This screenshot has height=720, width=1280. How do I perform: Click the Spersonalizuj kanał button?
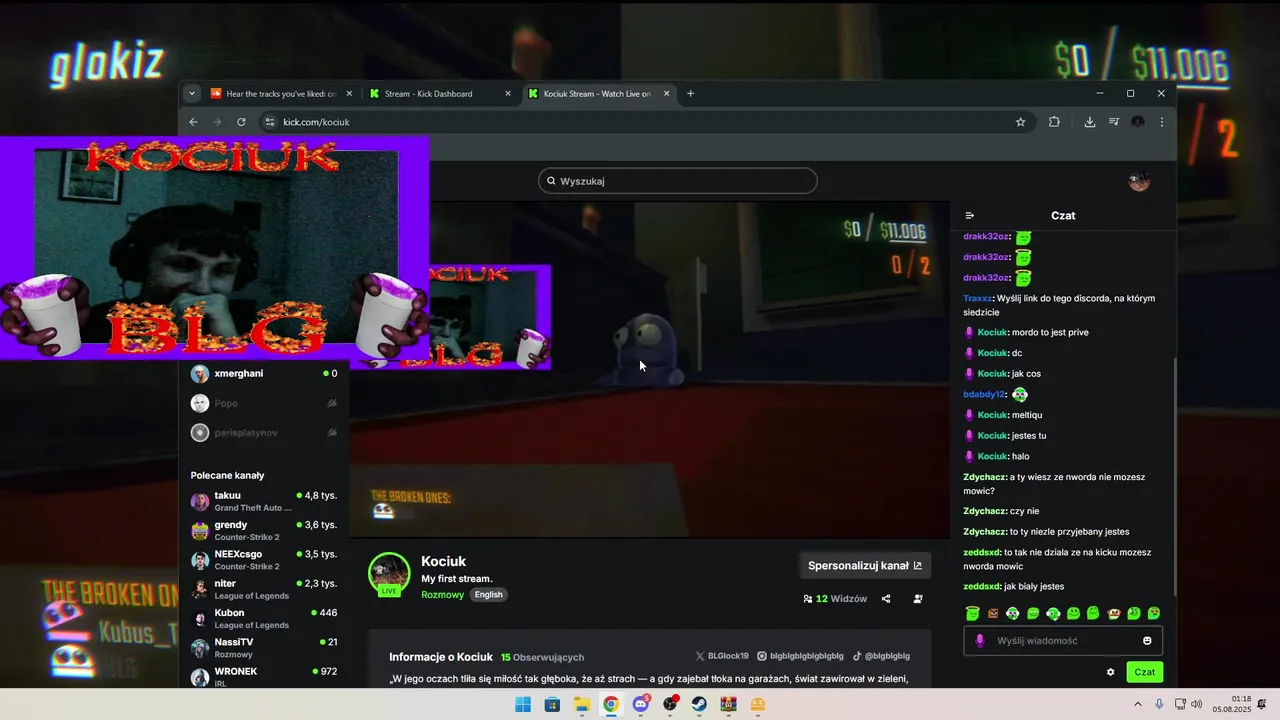coord(865,565)
